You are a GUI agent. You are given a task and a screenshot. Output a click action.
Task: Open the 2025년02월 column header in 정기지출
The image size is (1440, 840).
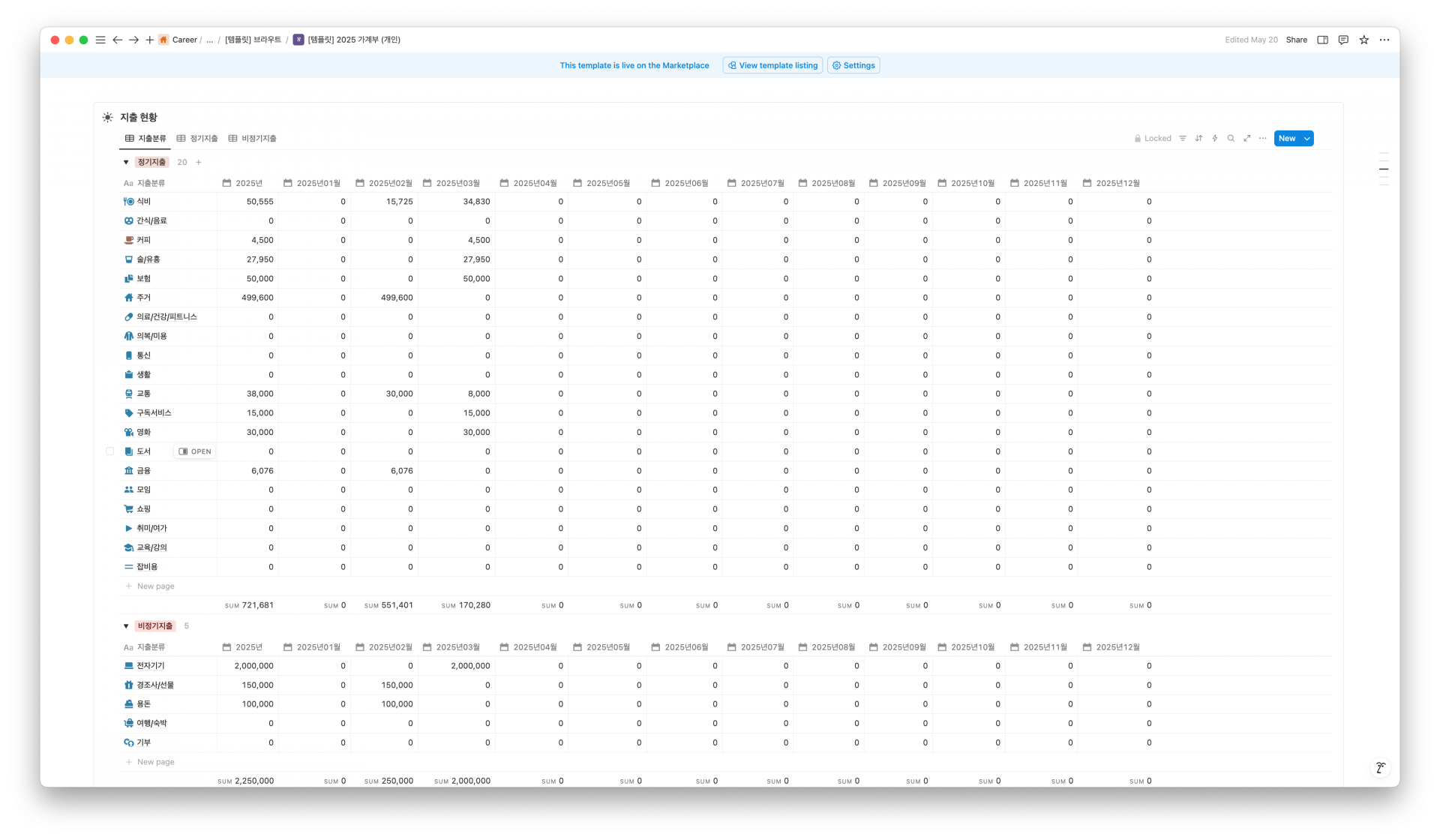point(384,183)
